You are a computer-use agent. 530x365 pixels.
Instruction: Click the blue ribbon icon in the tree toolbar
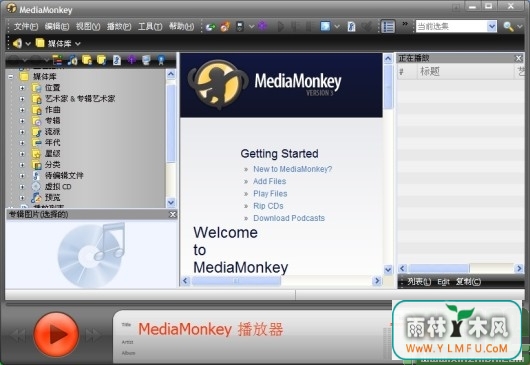click(x=161, y=60)
